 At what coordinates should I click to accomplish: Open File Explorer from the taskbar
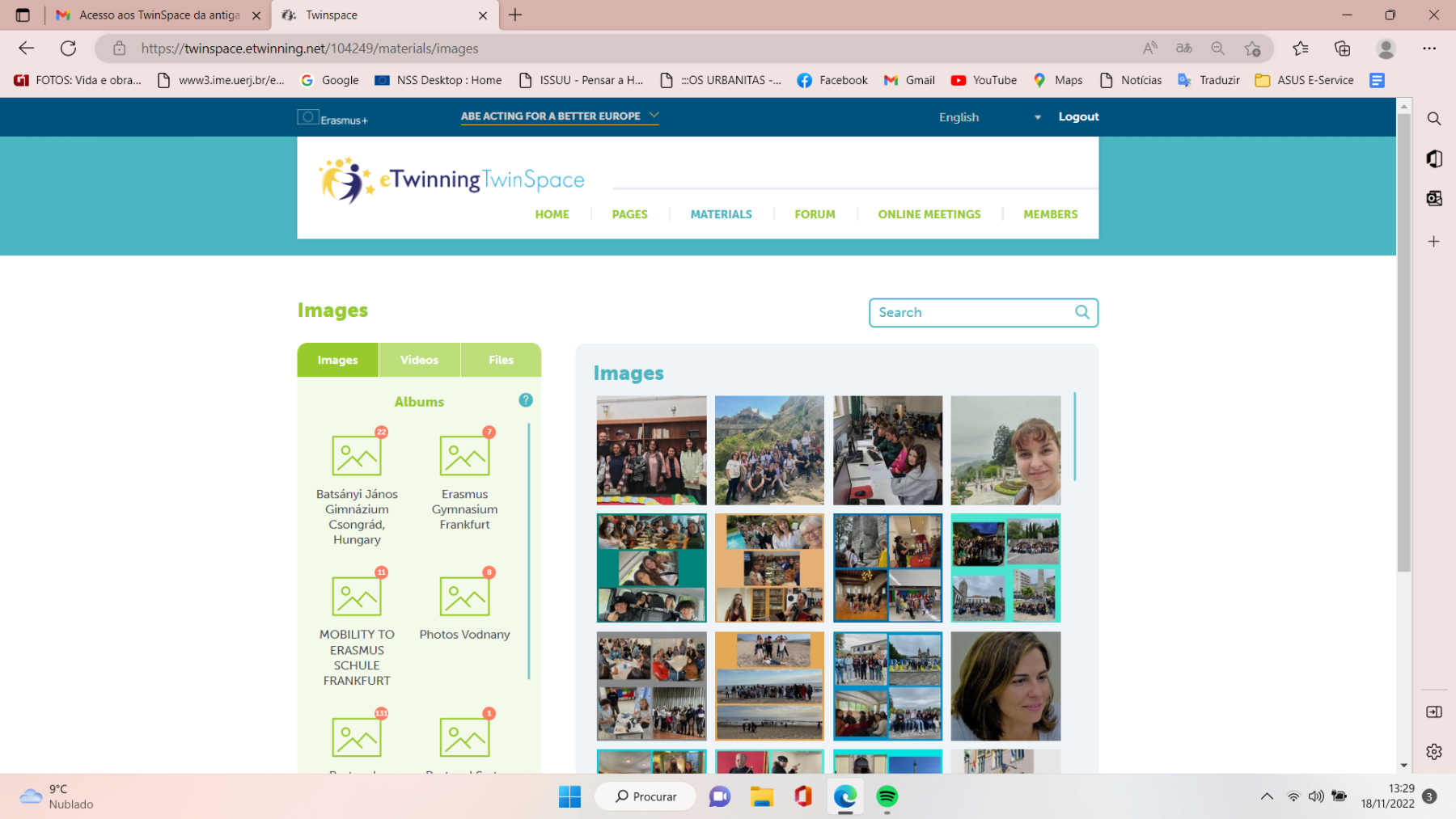(761, 796)
